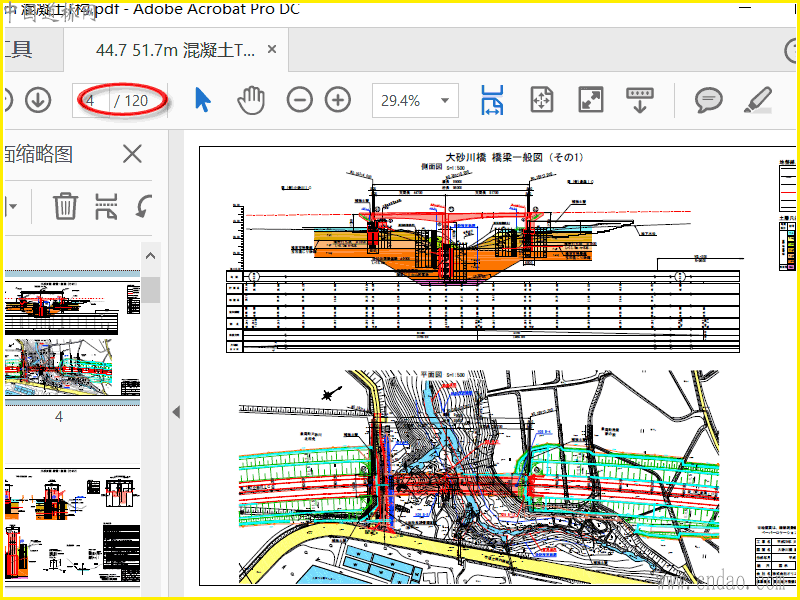Open thumbnail options dropdown arrow
Image resolution: width=800 pixels, height=600 pixels.
(x=13, y=207)
